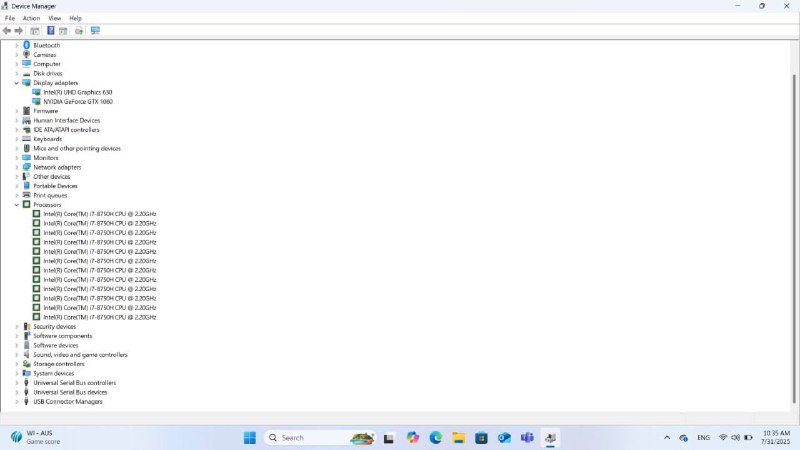The height and width of the screenshot is (450, 800).
Task: Click the Help toolbar icon with question mark
Action: click(x=51, y=31)
